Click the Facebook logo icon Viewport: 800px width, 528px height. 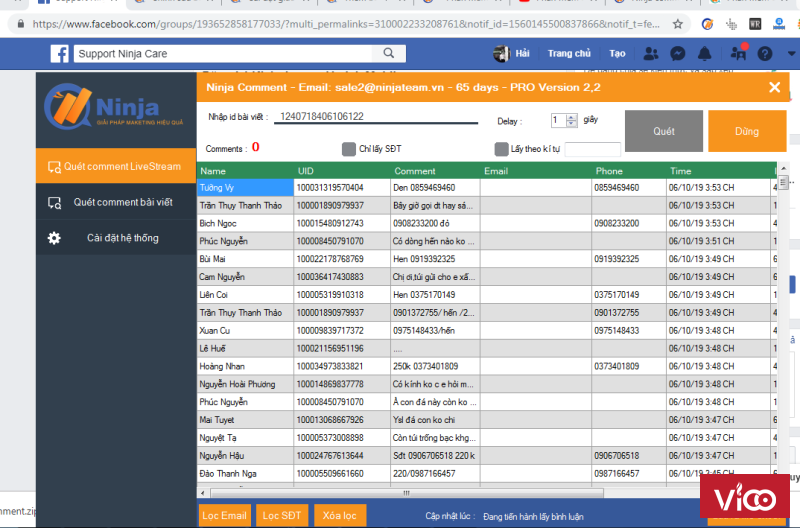(59, 54)
